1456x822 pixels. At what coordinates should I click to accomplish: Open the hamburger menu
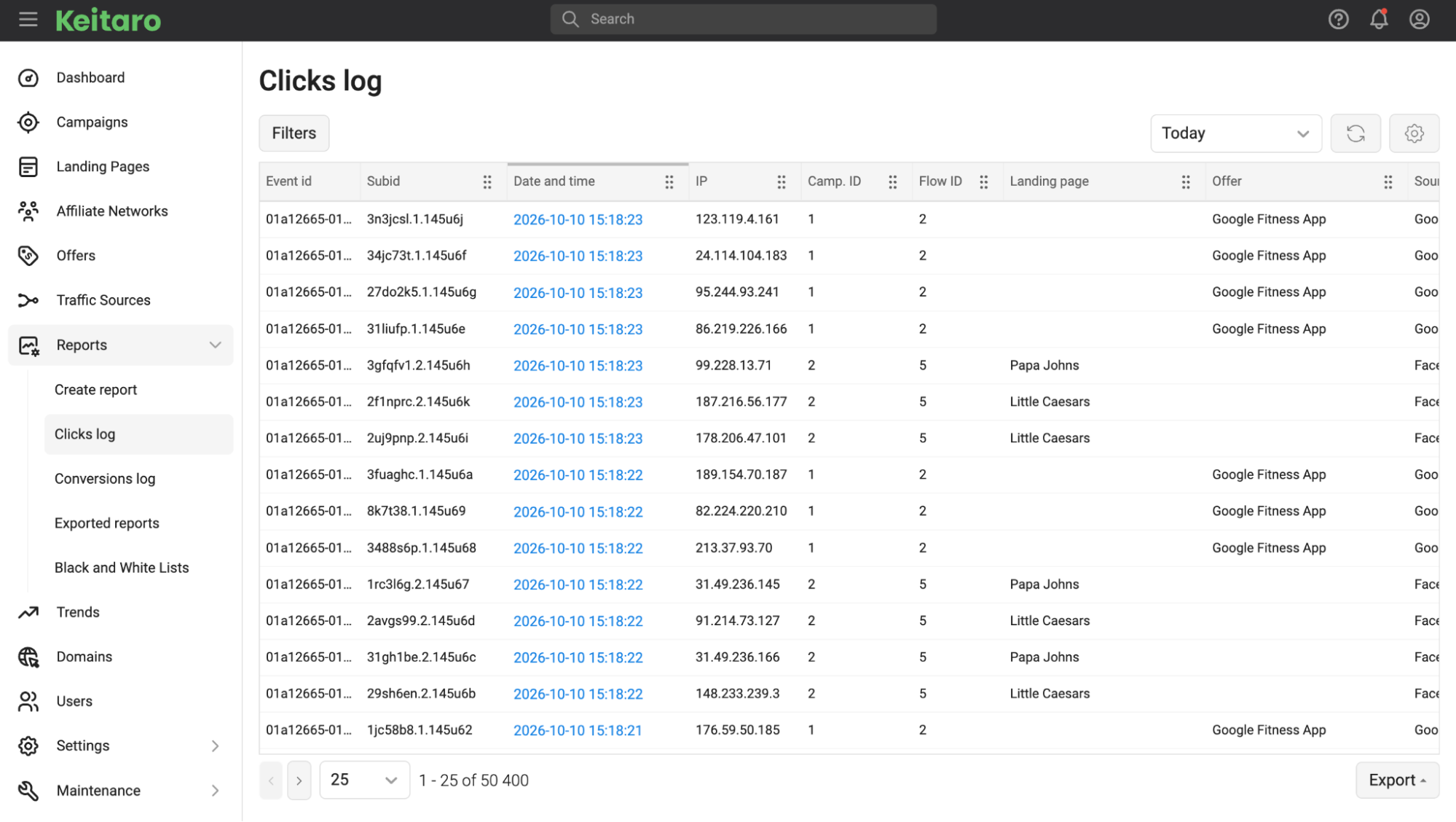[x=28, y=20]
